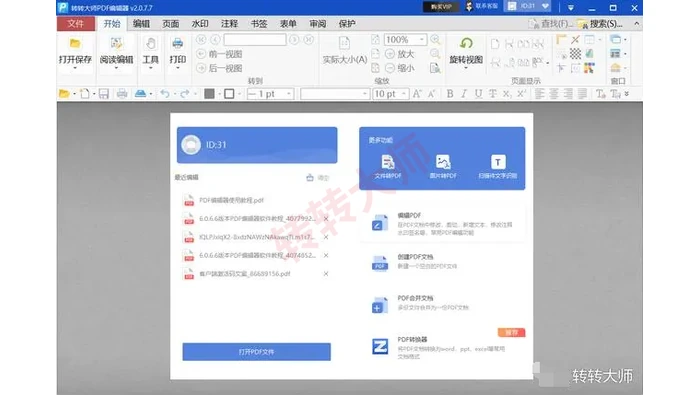Click the open folder icon in quick toolbar
700x395 pixels.
64,94
